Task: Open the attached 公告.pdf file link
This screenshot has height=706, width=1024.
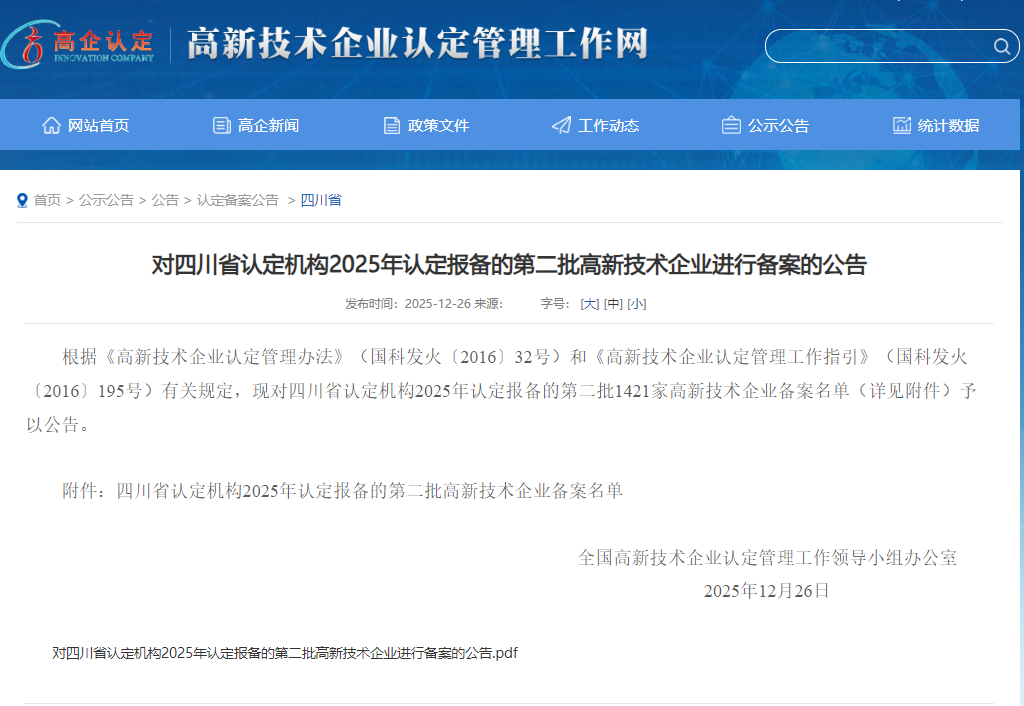Action: coord(285,652)
